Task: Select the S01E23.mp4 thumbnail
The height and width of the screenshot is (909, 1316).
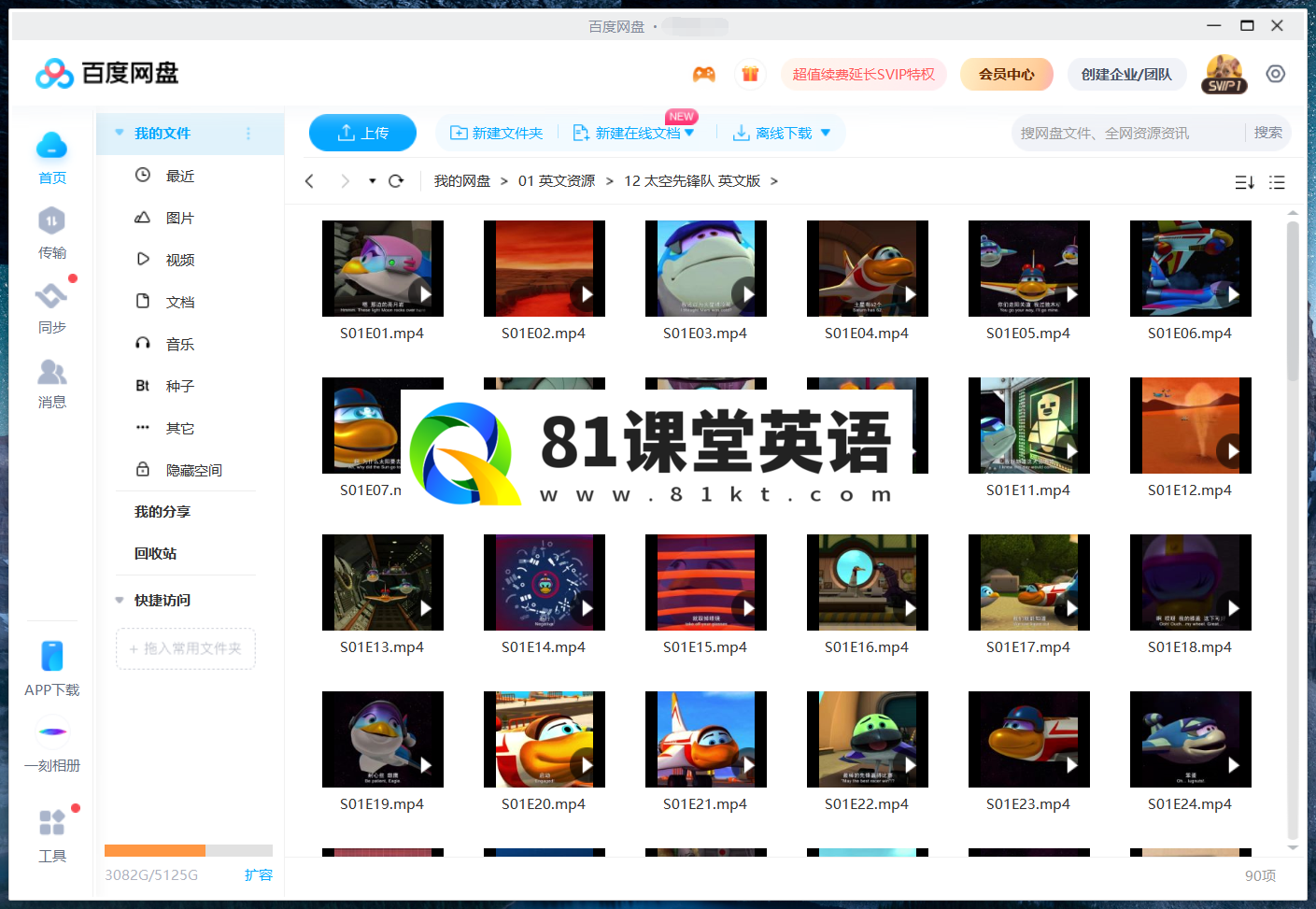Action: coord(1029,739)
